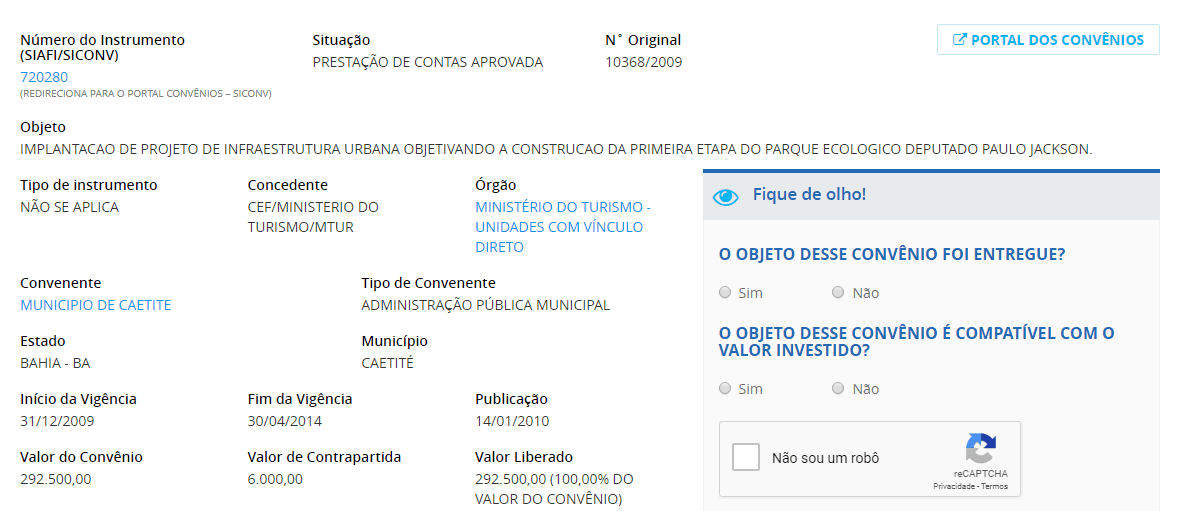Open the reCAPTCHA Termos link

[995, 486]
